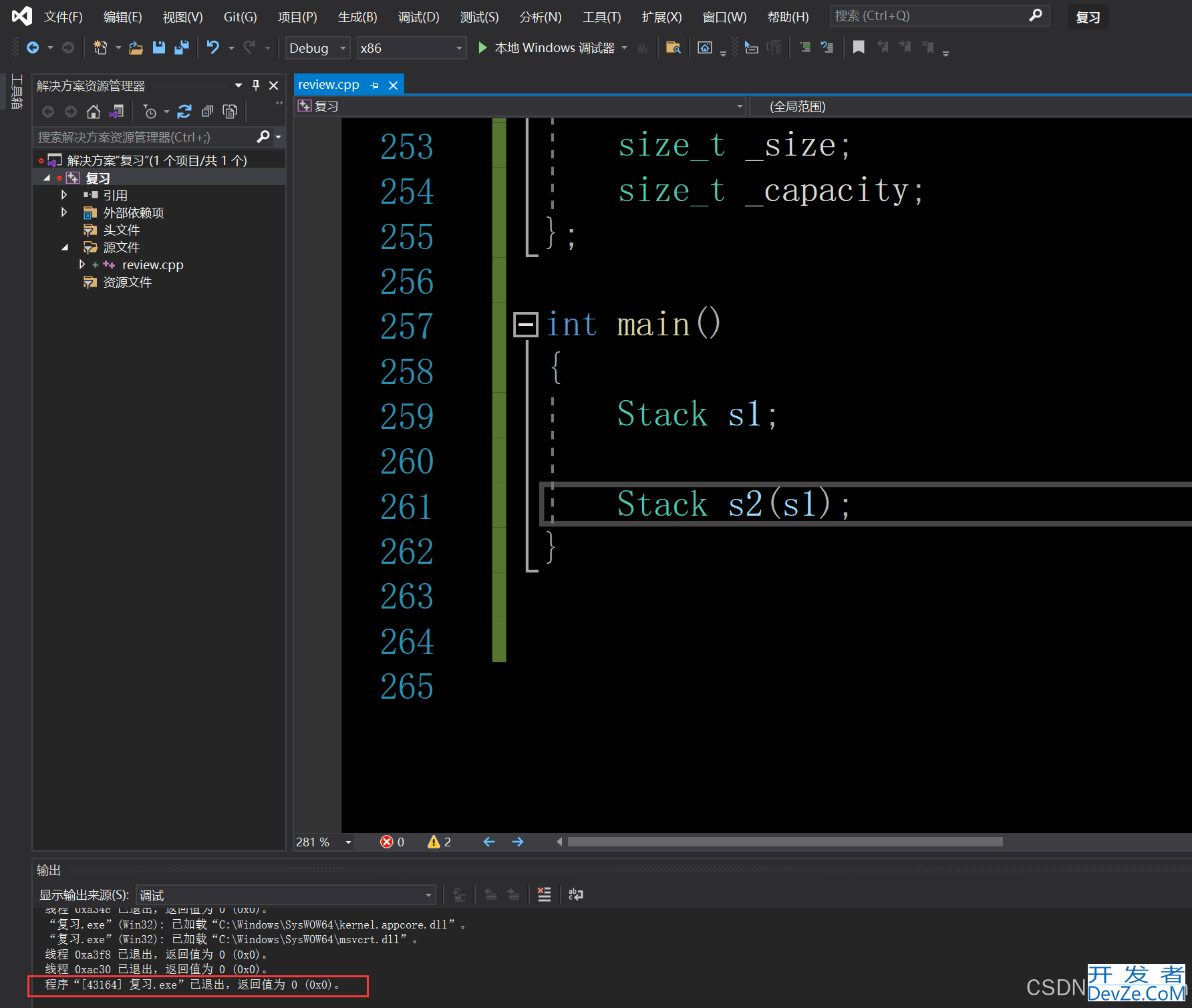The width and height of the screenshot is (1192, 1008).
Task: Click the 本地 Windows 调试器 run button label
Action: (555, 47)
